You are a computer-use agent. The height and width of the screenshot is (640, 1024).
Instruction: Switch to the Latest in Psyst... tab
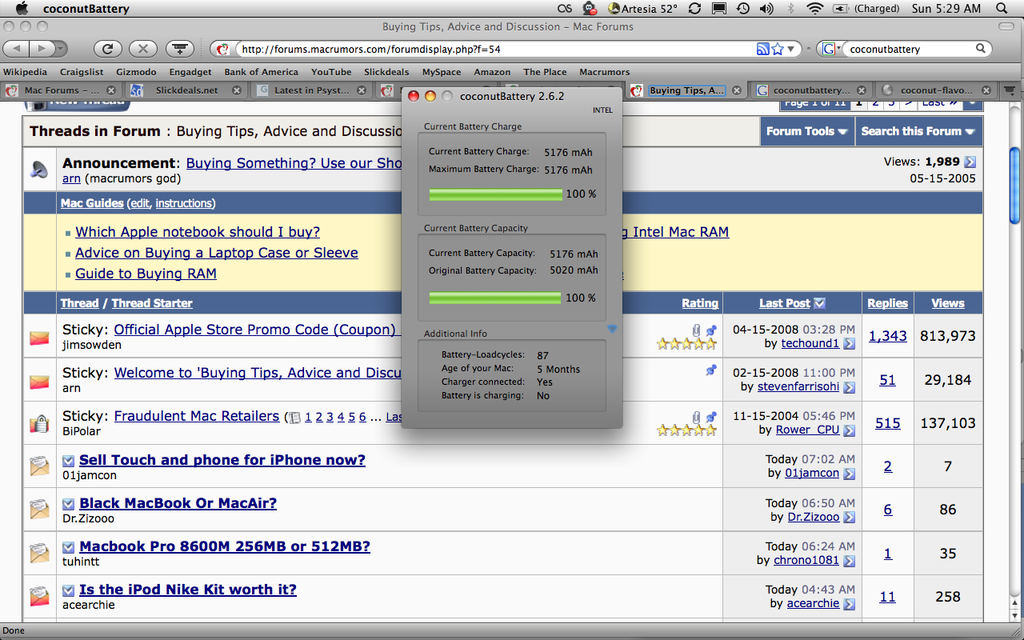pos(311,90)
